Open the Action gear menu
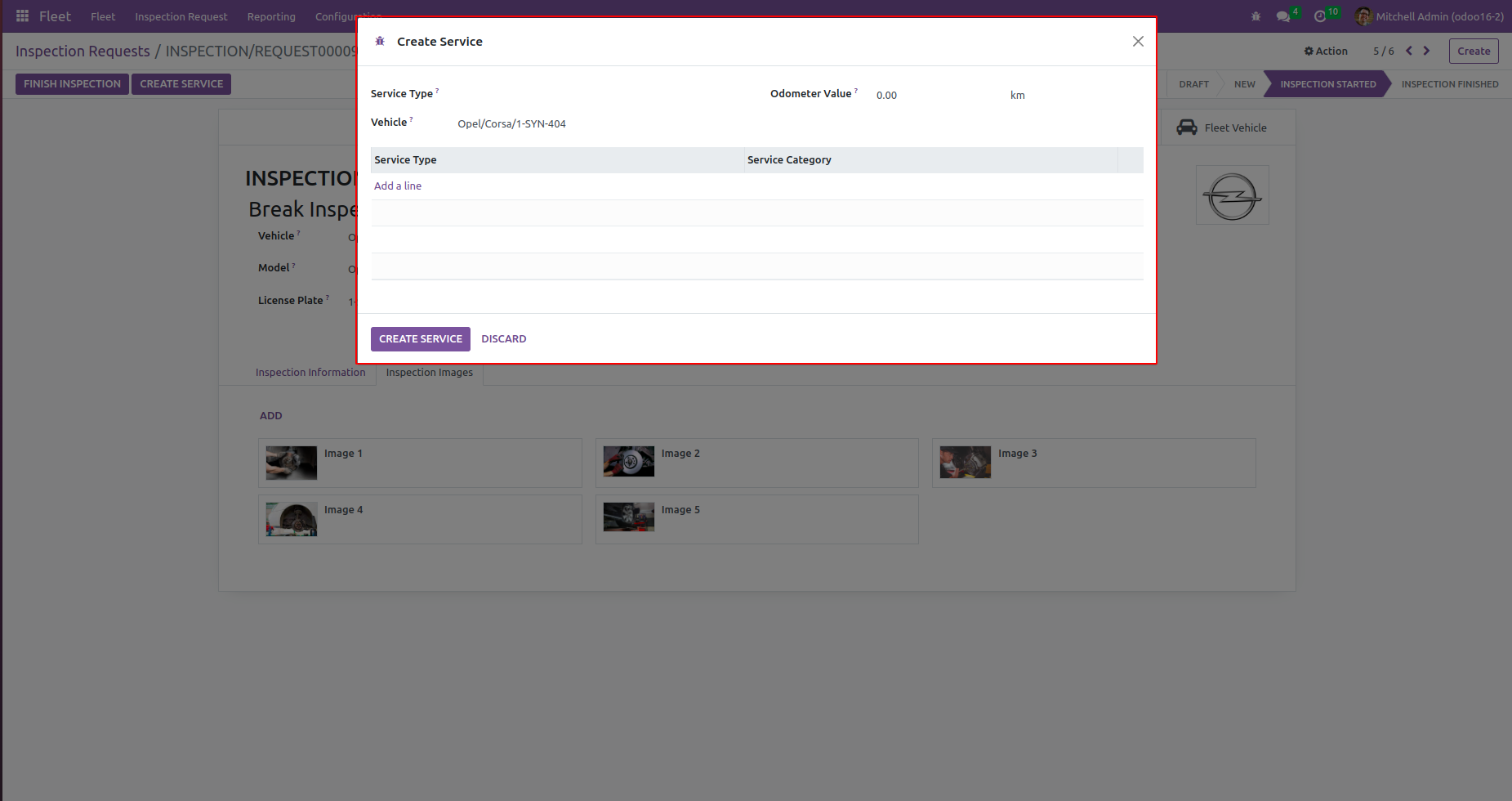This screenshot has height=801, width=1512. pos(1326,51)
